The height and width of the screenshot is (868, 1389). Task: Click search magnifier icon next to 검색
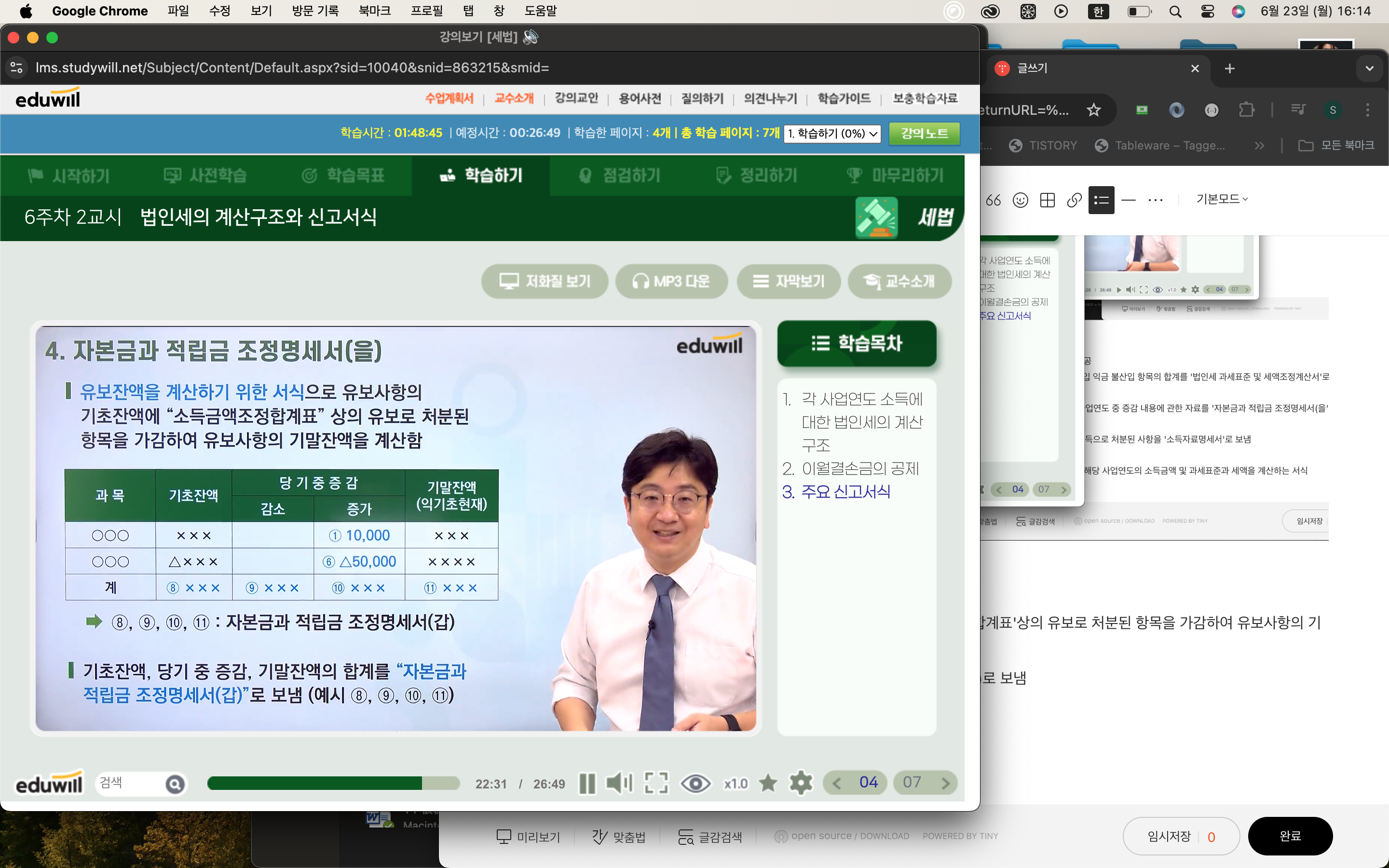tap(175, 784)
